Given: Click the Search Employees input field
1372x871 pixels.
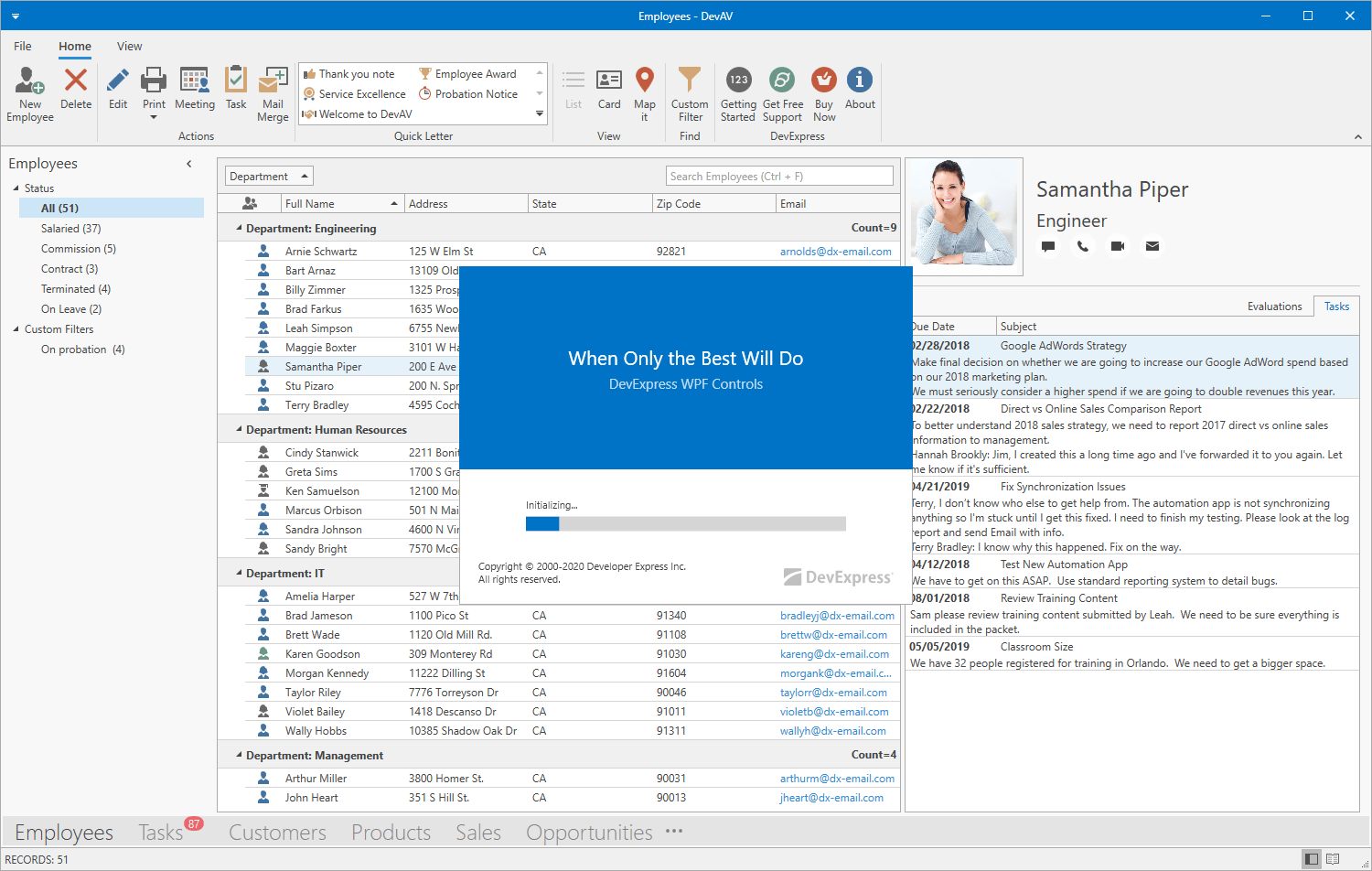Looking at the screenshot, I should click(x=779, y=177).
